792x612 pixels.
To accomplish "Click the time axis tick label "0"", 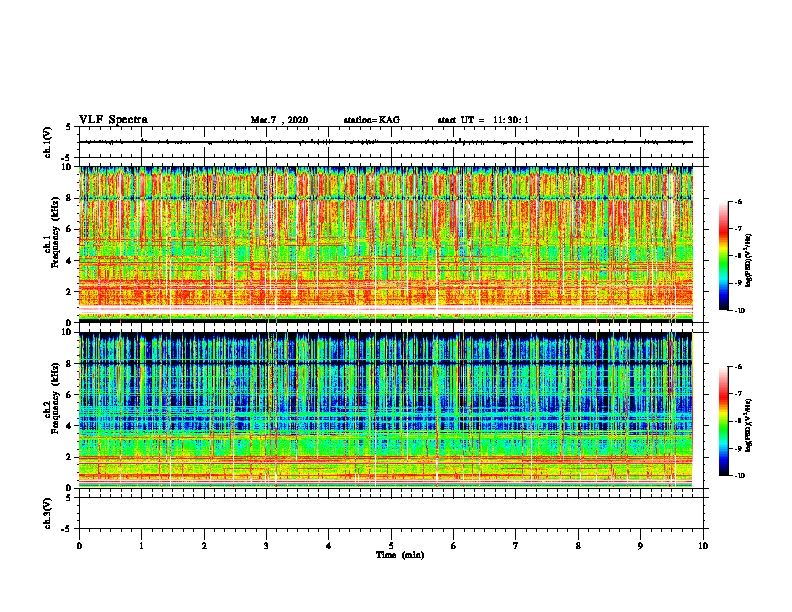I will [x=79, y=546].
